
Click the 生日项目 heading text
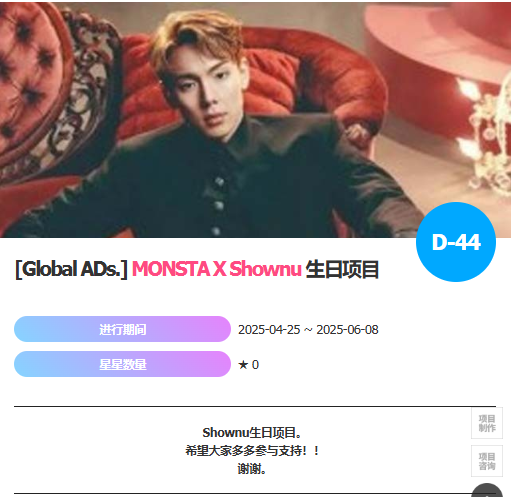[342, 269]
